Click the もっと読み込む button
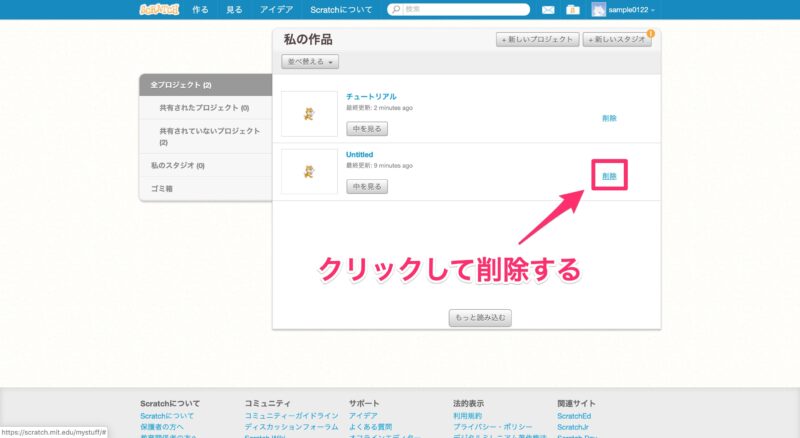The height and width of the screenshot is (438, 800). (482, 317)
